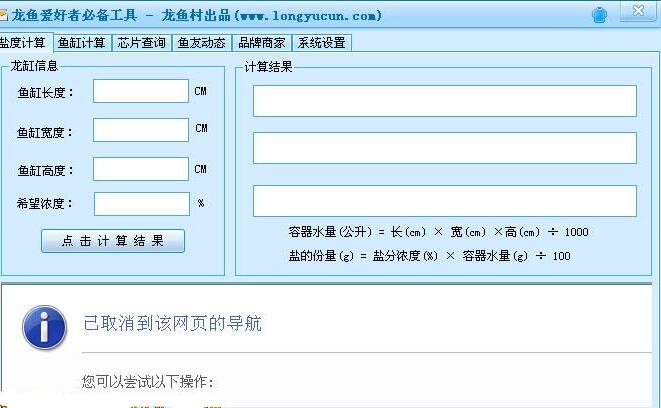Click the 已取消到该网页的导航 heading text
The width and height of the screenshot is (661, 408).
click(172, 324)
